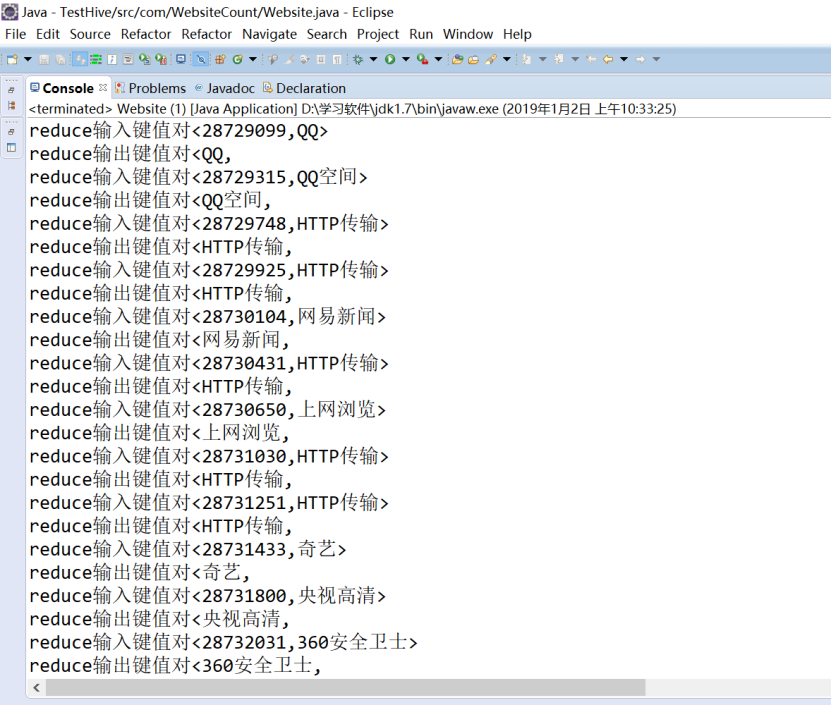Open the Search menu
Image resolution: width=831 pixels, height=706 pixels.
(326, 34)
